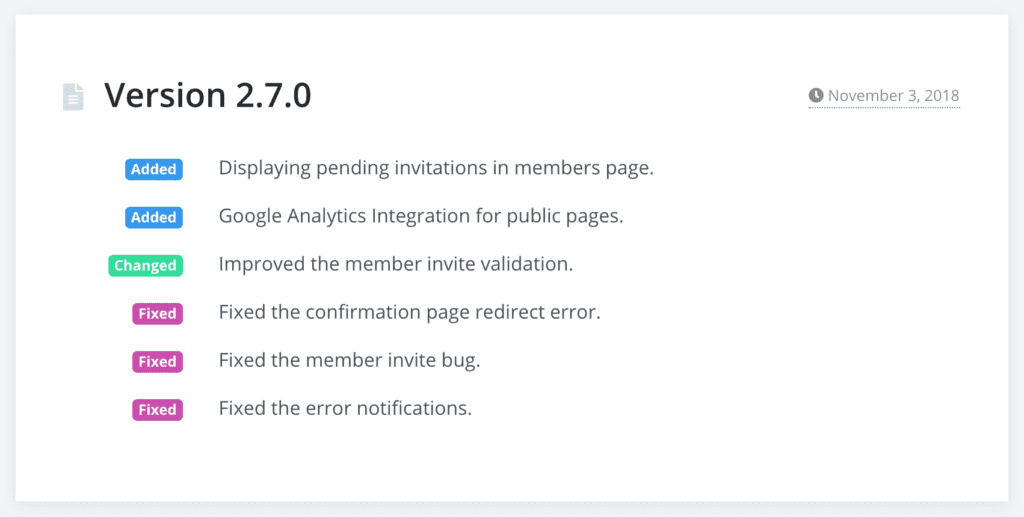Click the Added badge for pending invitations
The width and height of the screenshot is (1024, 517).
tap(154, 169)
